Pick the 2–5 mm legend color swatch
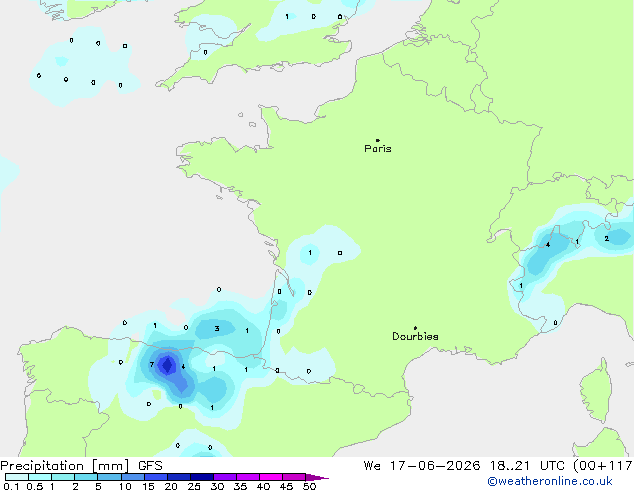Image resolution: width=634 pixels, height=490 pixels. 86,477
